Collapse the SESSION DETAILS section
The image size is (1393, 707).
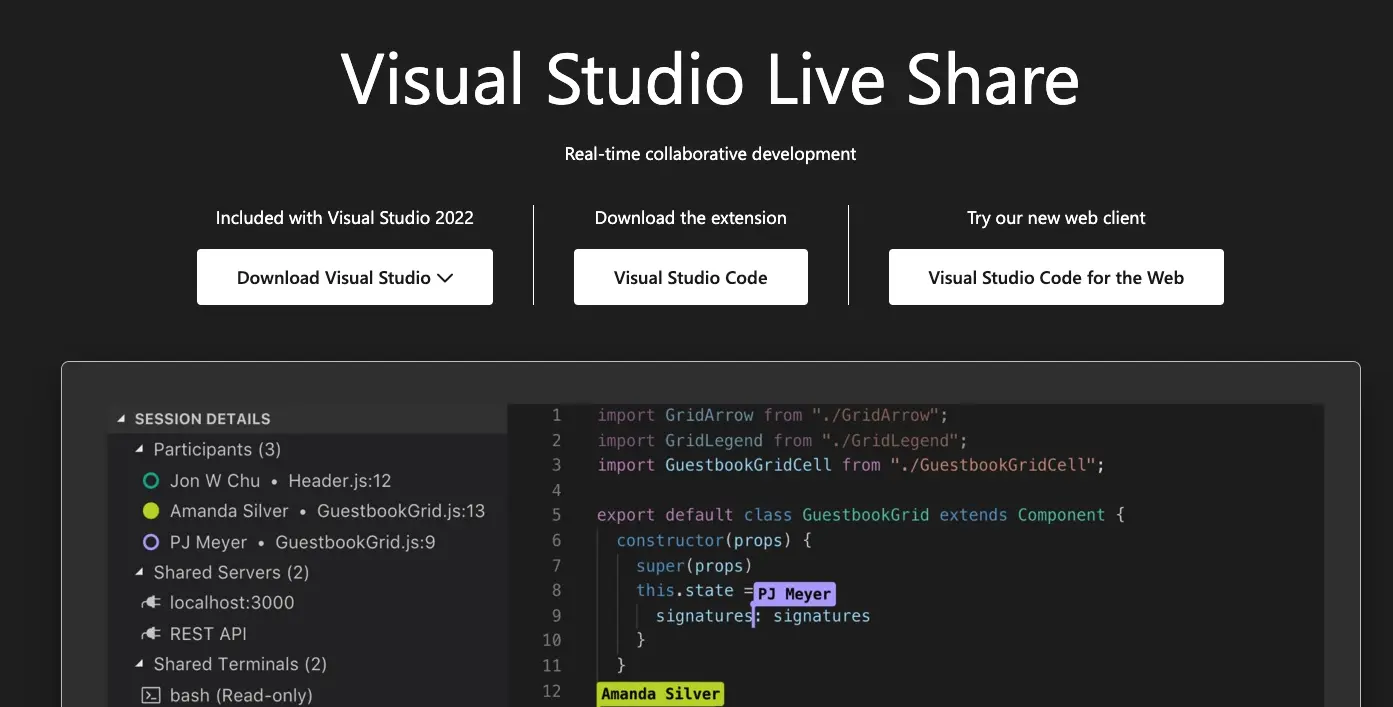121,419
